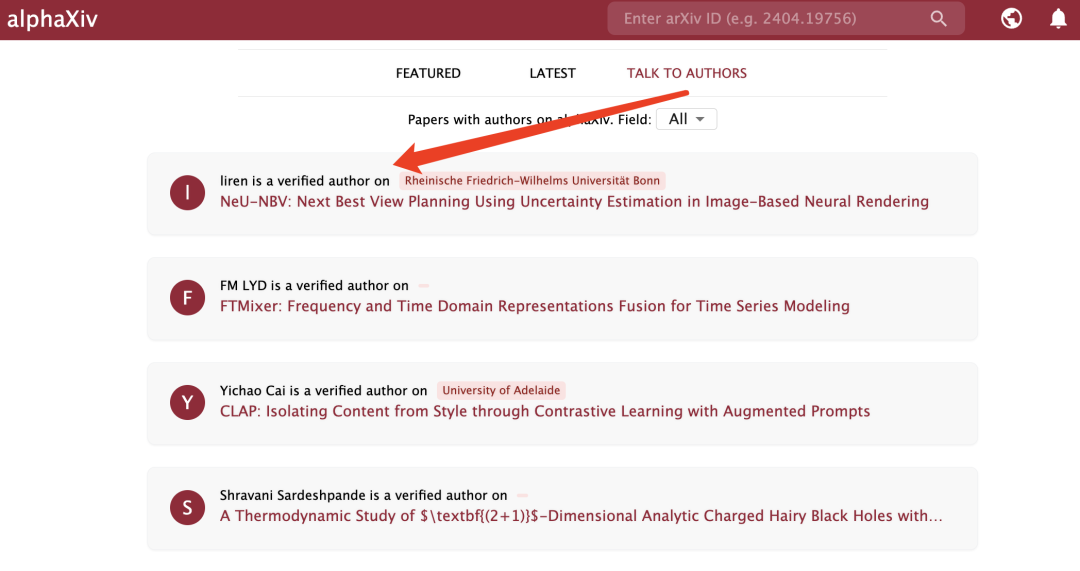Click Yichao Cai's avatar circle

[187, 402]
